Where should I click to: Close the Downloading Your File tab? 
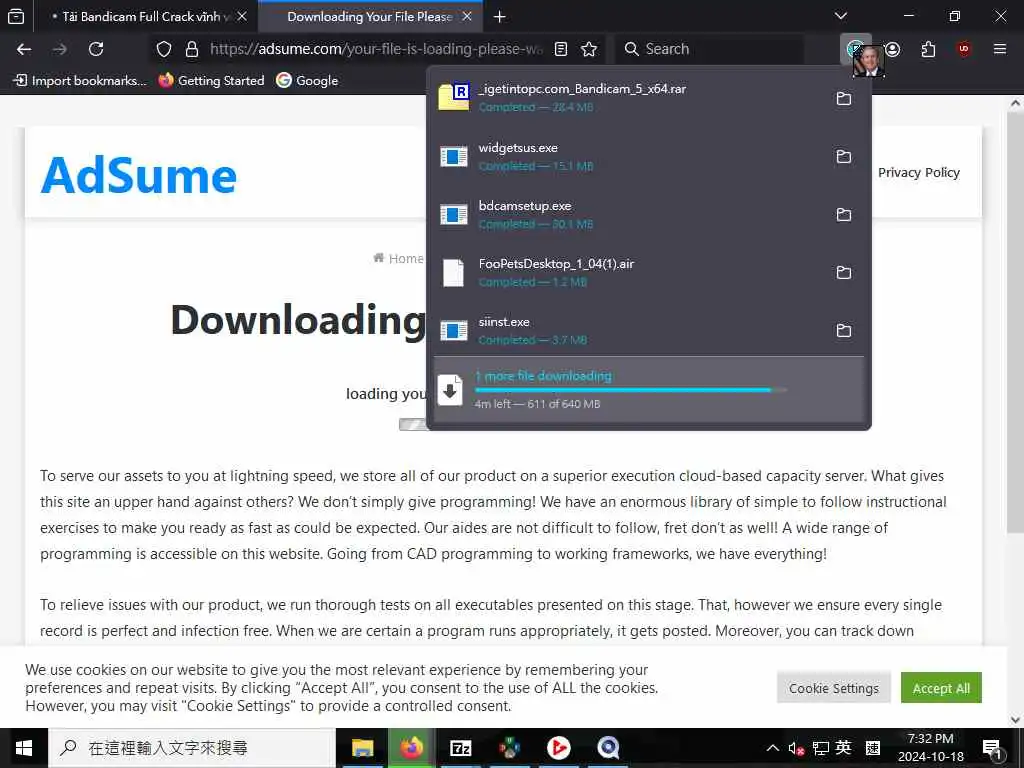467,16
